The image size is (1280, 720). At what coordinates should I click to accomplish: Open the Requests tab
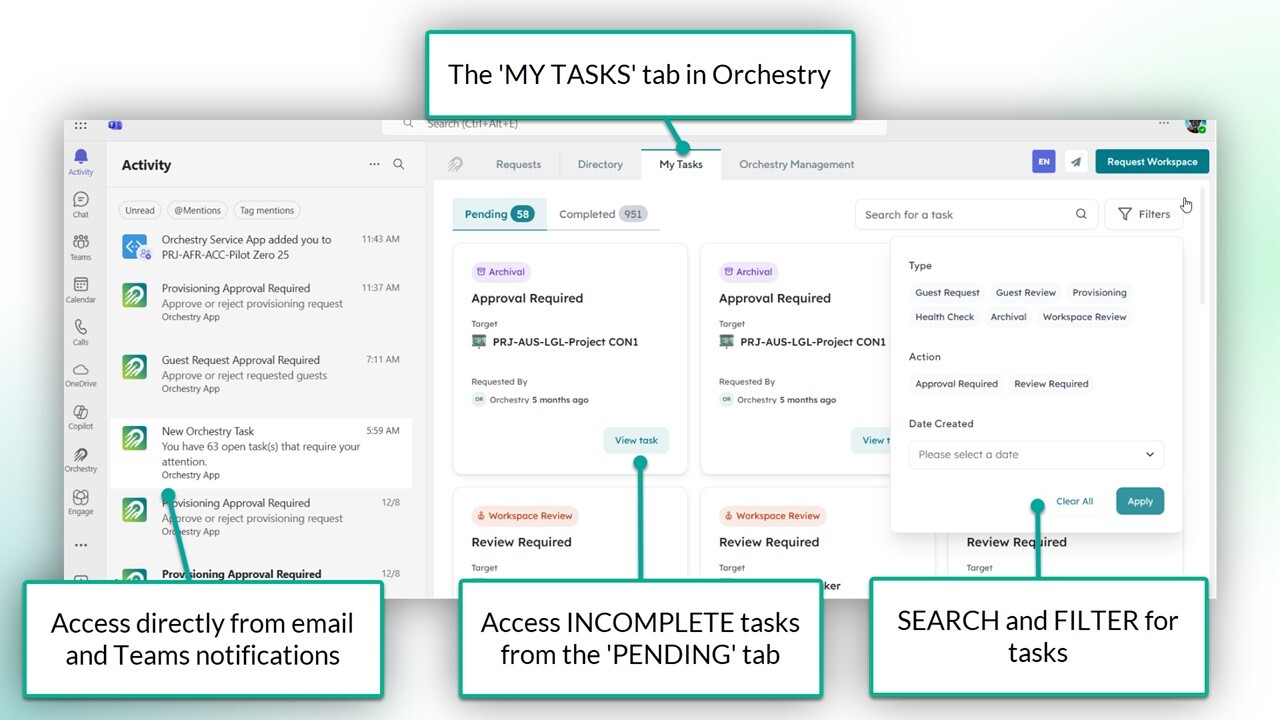point(518,164)
